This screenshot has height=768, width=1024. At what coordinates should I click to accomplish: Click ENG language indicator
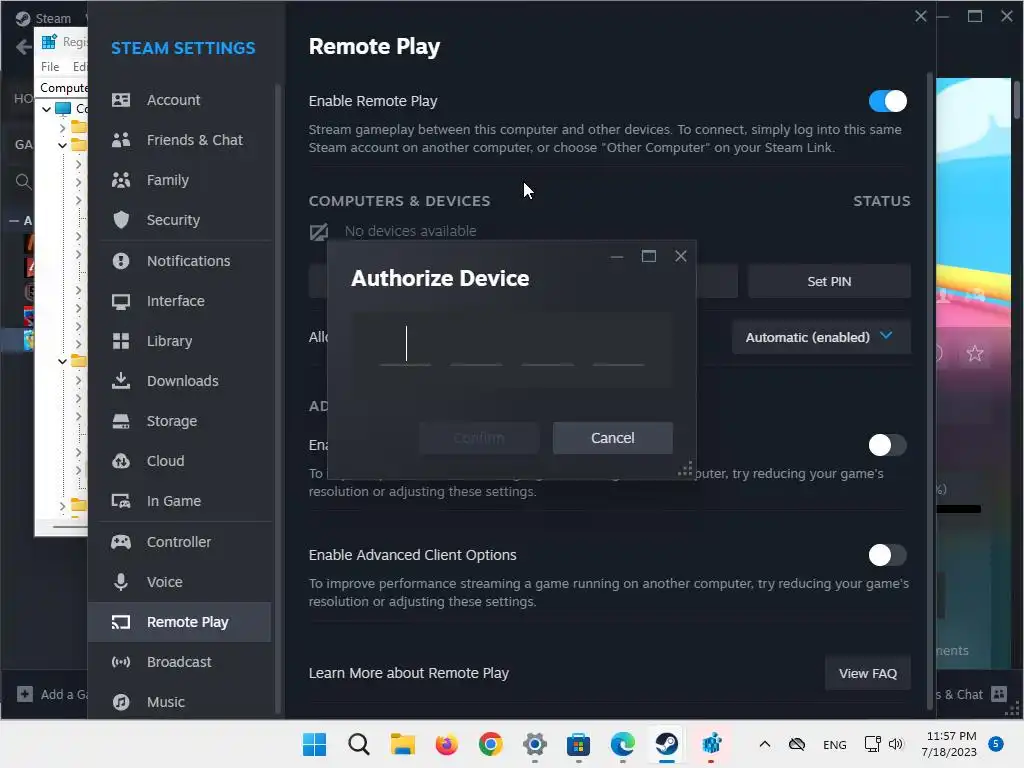[x=835, y=744]
